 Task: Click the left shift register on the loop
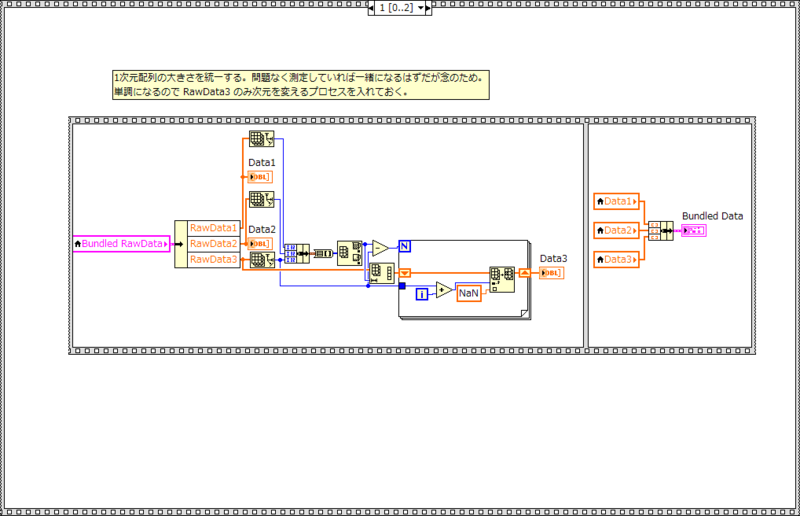tap(405, 273)
